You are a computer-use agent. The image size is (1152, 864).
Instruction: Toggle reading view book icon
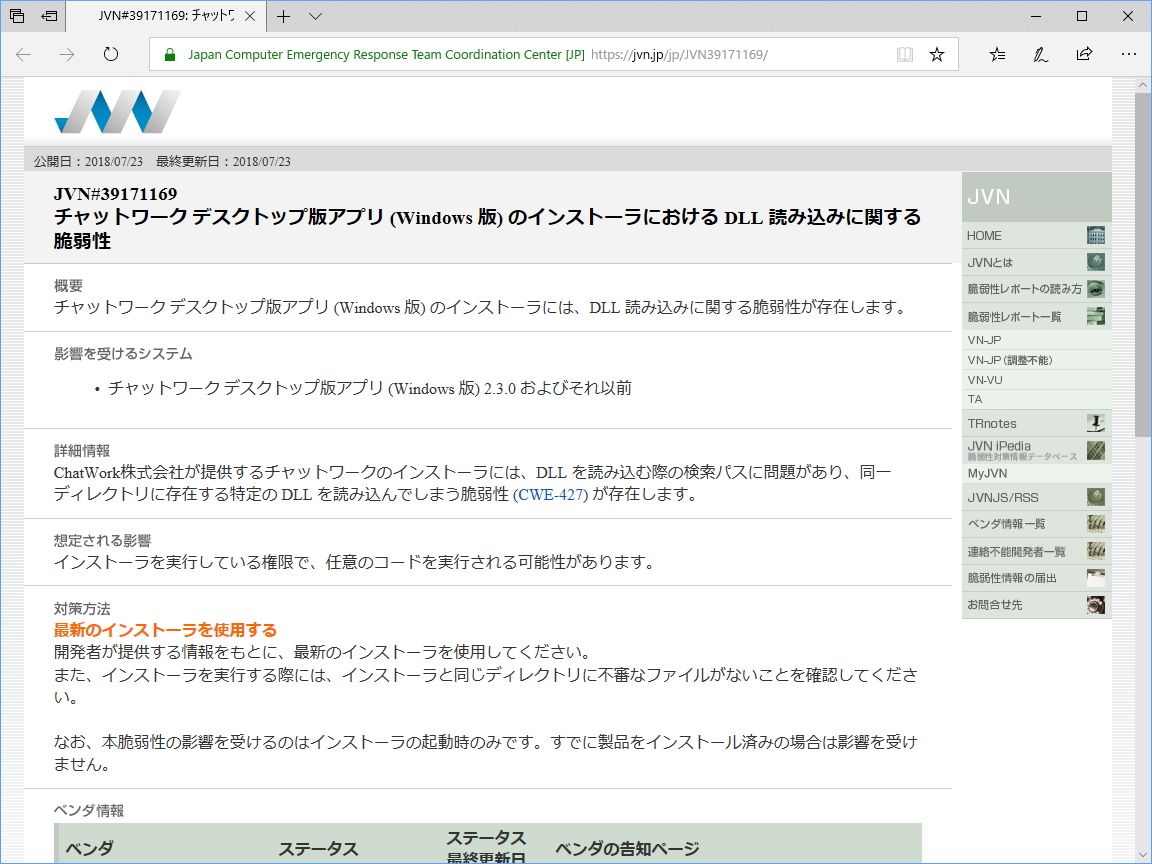905,54
